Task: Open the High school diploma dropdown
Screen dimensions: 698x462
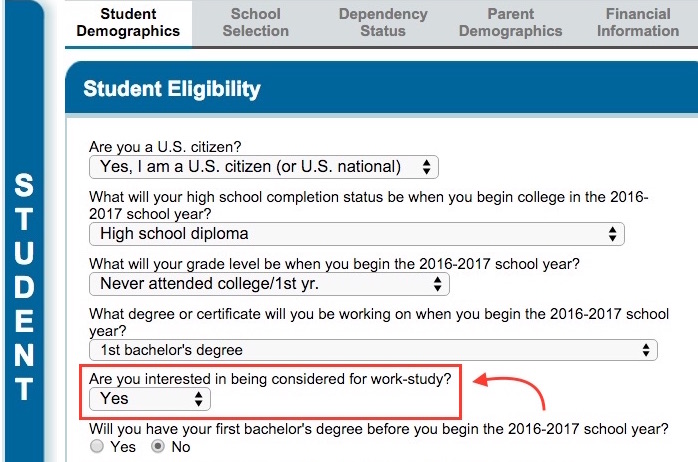Action: [x=356, y=234]
